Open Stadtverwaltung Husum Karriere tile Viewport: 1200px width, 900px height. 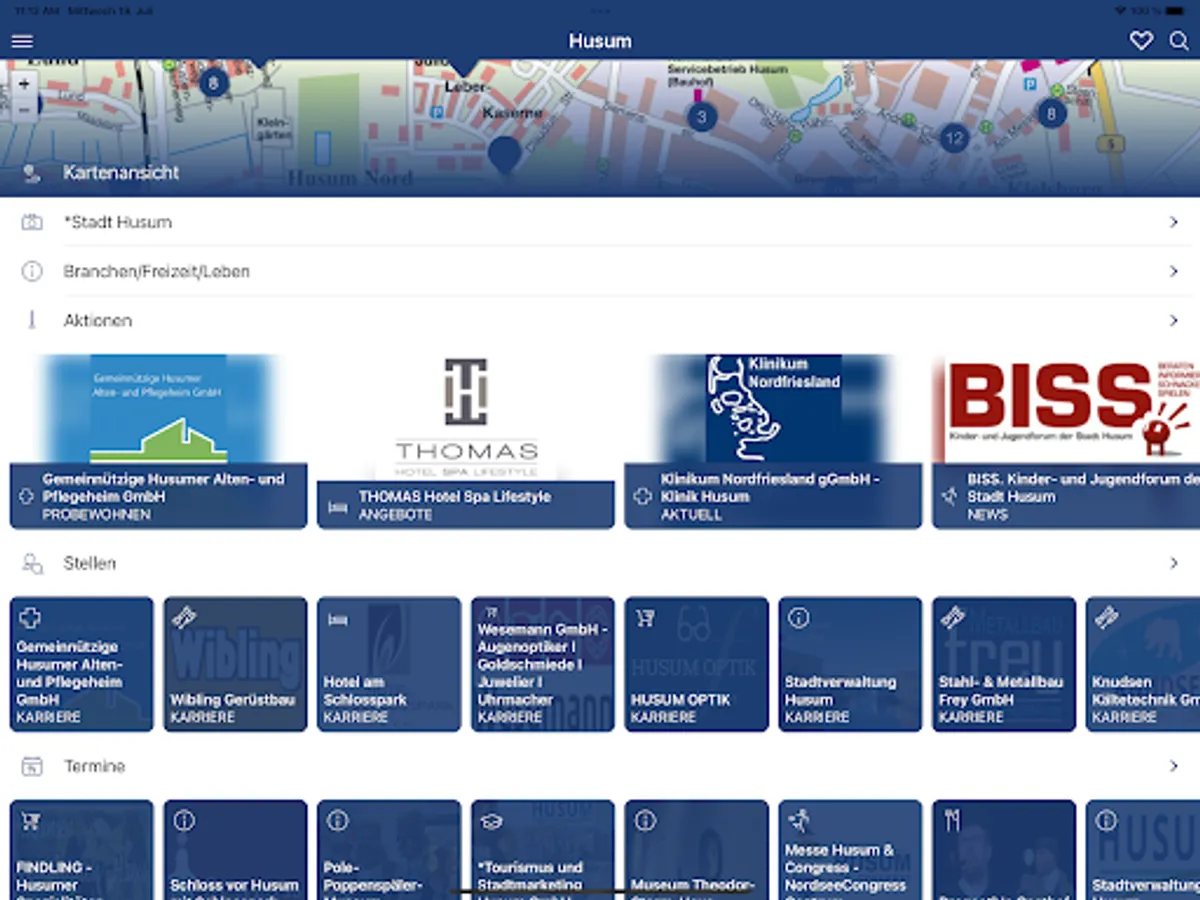(850, 664)
